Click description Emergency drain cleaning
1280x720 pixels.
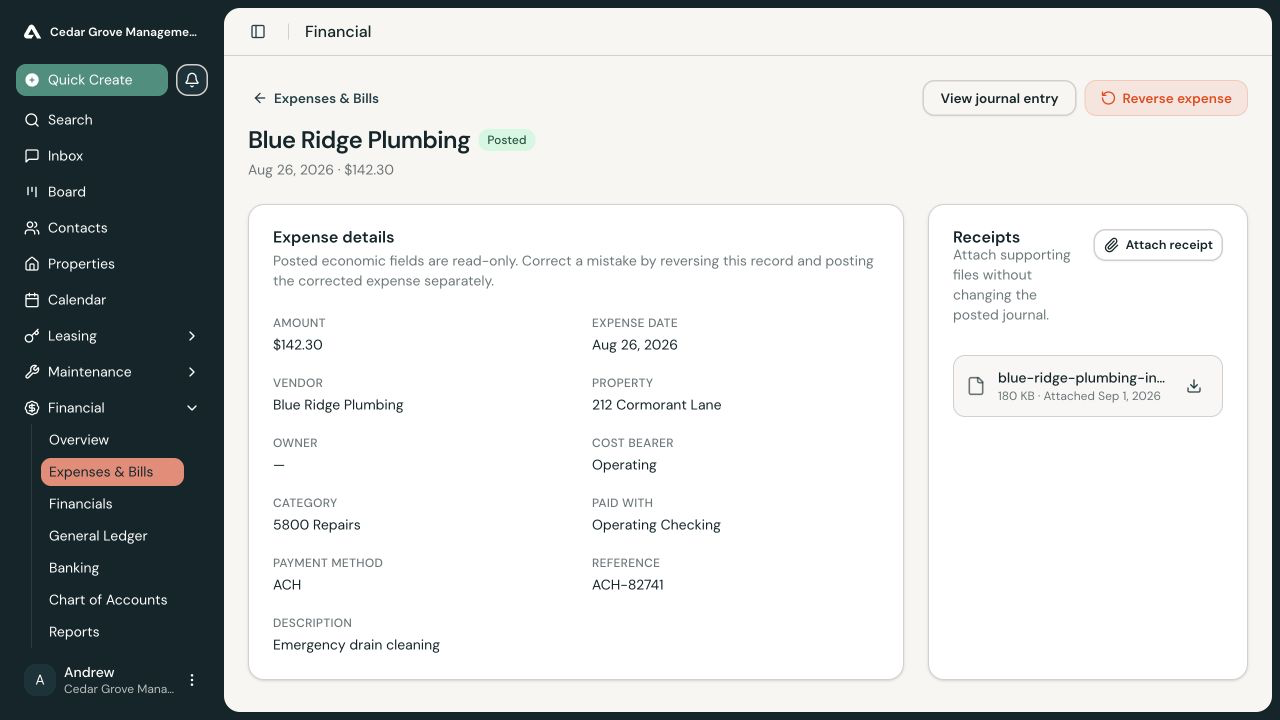pos(356,645)
